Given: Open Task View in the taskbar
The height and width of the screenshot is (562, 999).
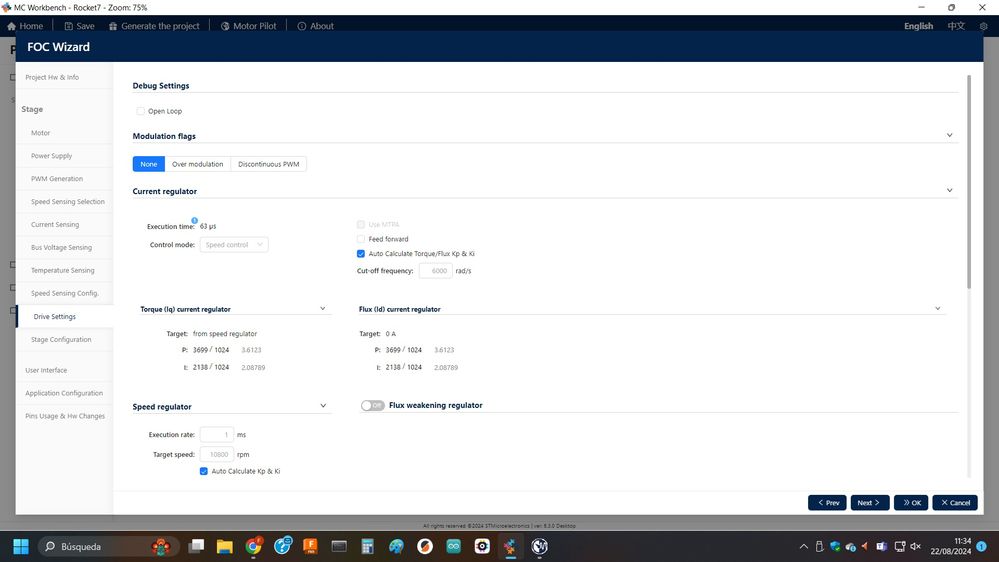Looking at the screenshot, I should pos(196,547).
